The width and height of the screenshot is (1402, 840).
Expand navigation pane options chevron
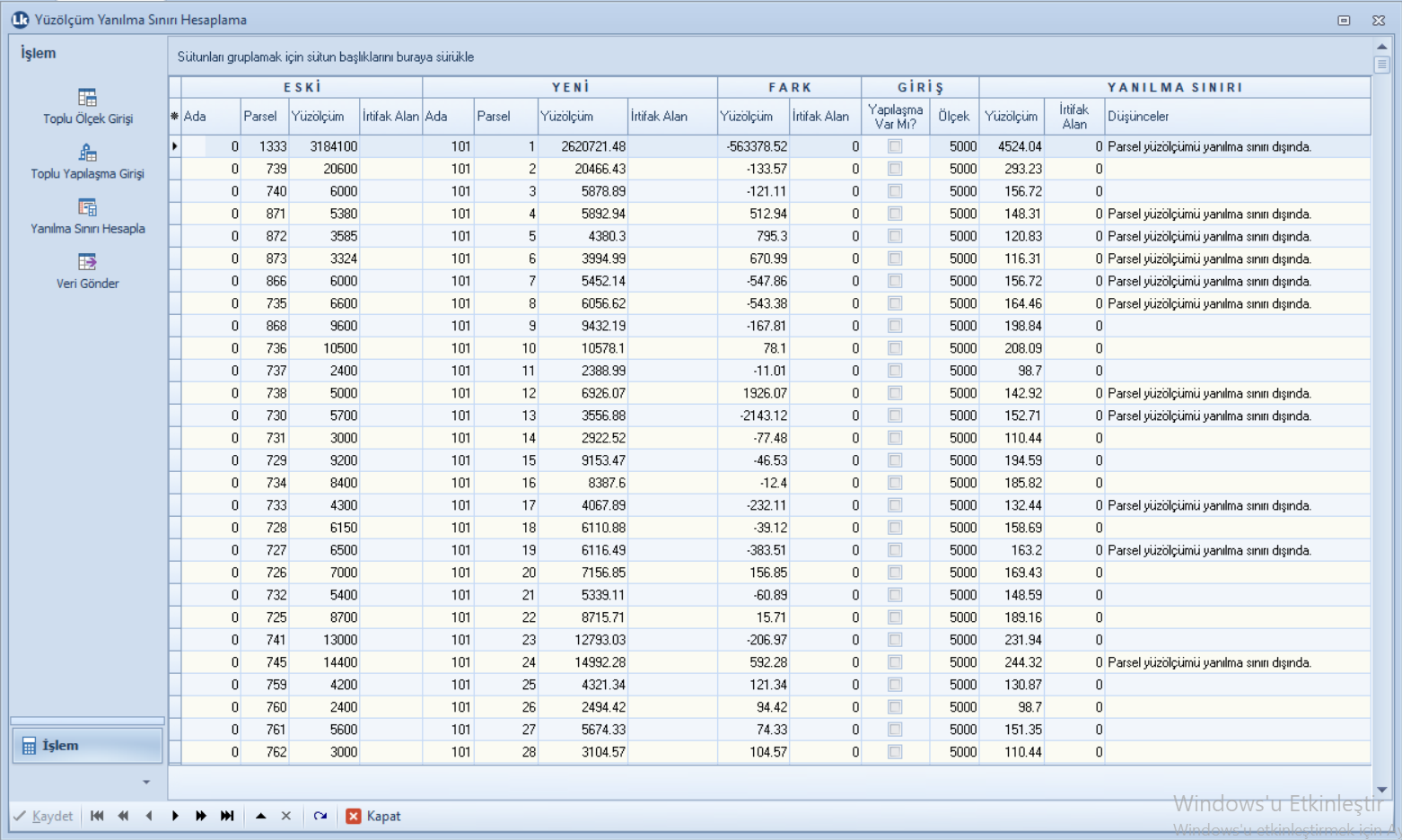coord(146,783)
